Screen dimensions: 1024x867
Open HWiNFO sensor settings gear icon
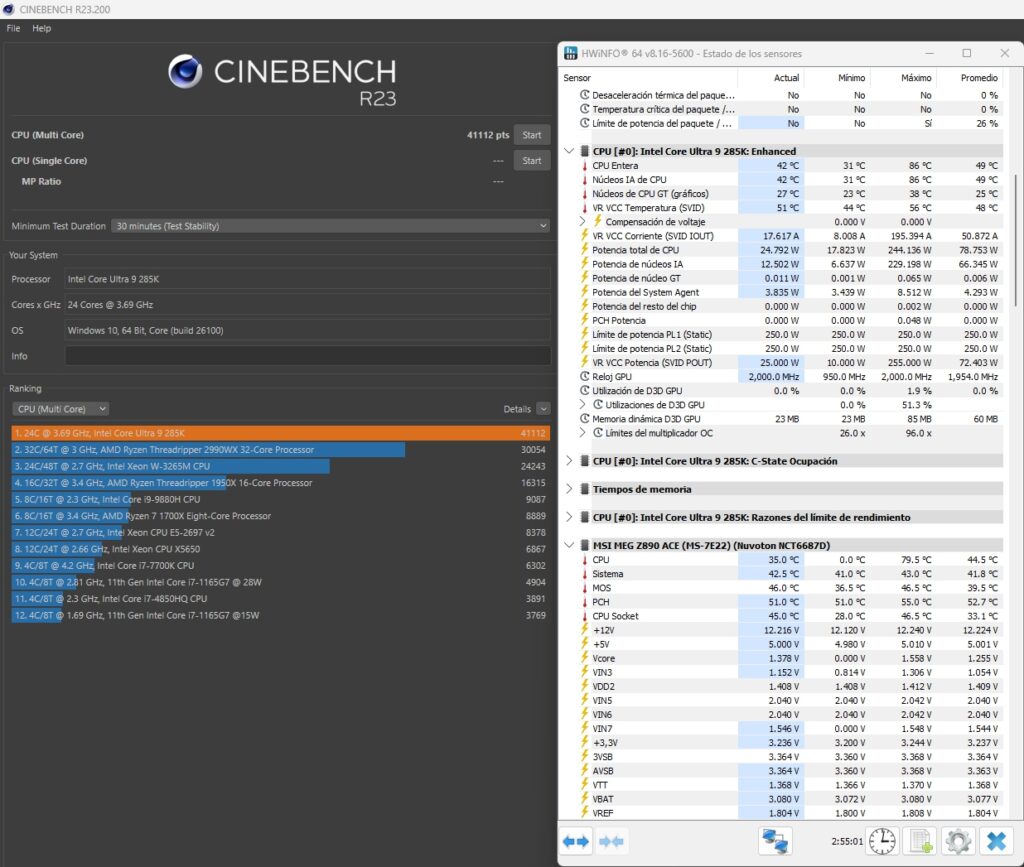[x=958, y=841]
